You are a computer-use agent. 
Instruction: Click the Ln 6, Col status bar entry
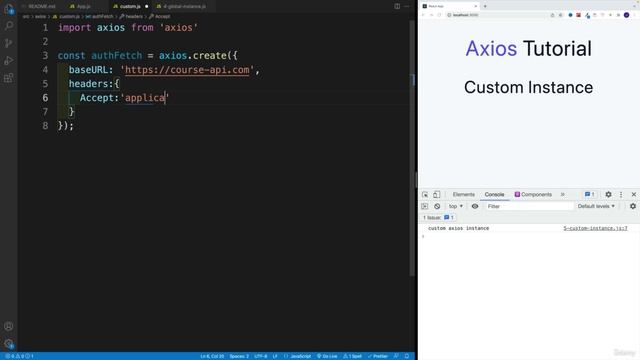click(x=212, y=356)
